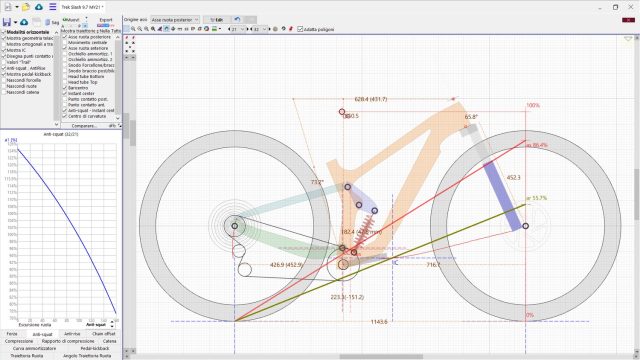This screenshot has width=640, height=360.
Task: Switch to the Pedal-kickback tab
Action: [x=95, y=349]
